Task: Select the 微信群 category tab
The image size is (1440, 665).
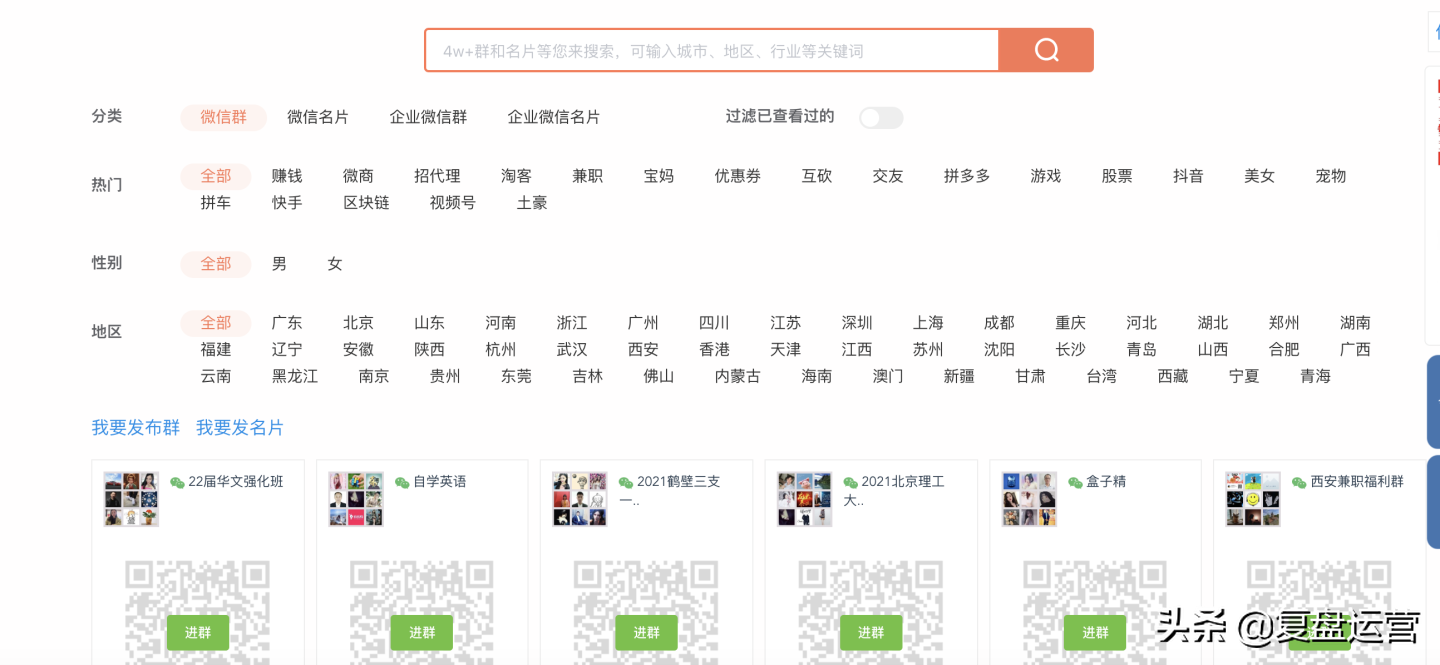Action: [x=224, y=117]
